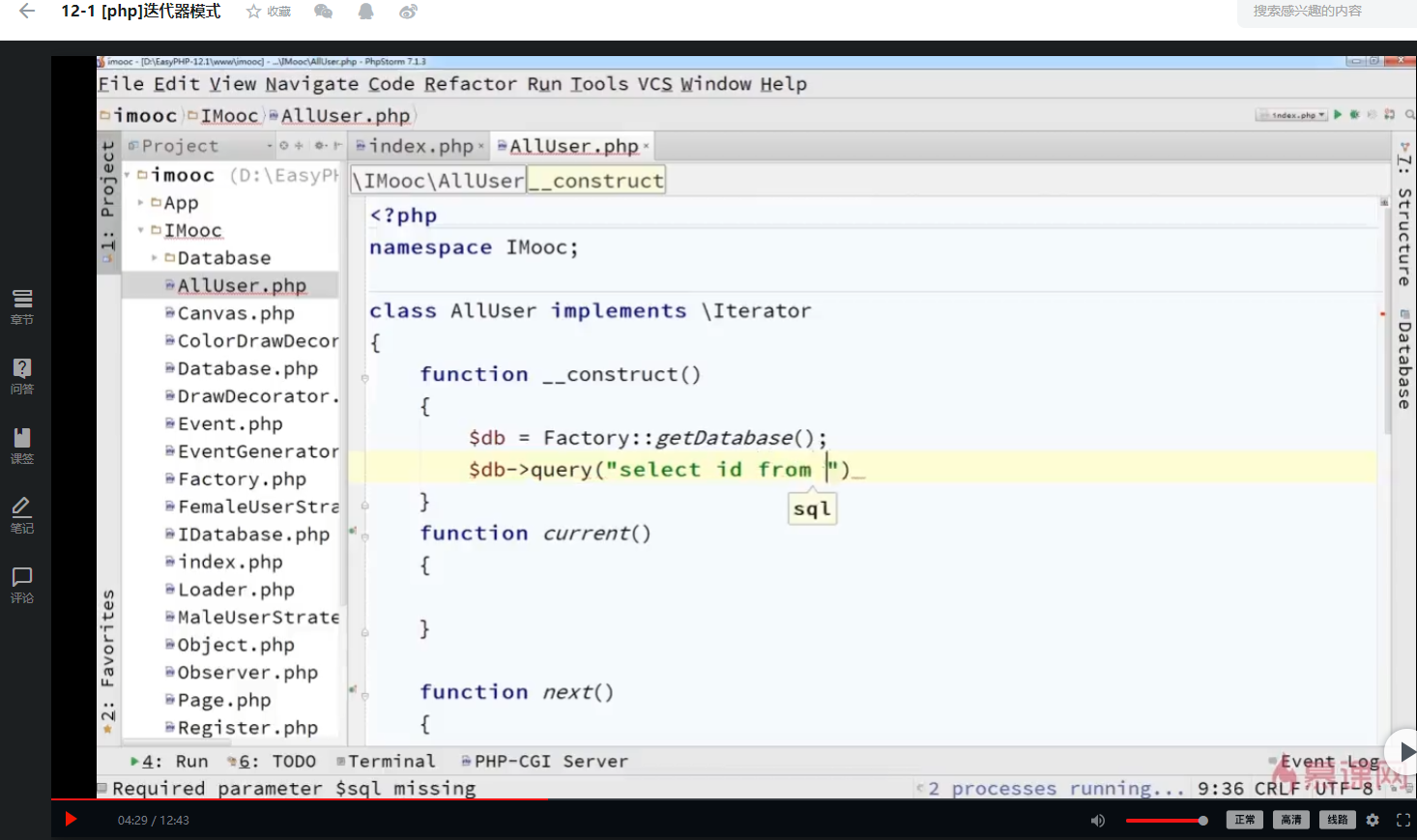Expand the App folder in project tree
Screen dimensions: 1417x840
click(x=141, y=203)
